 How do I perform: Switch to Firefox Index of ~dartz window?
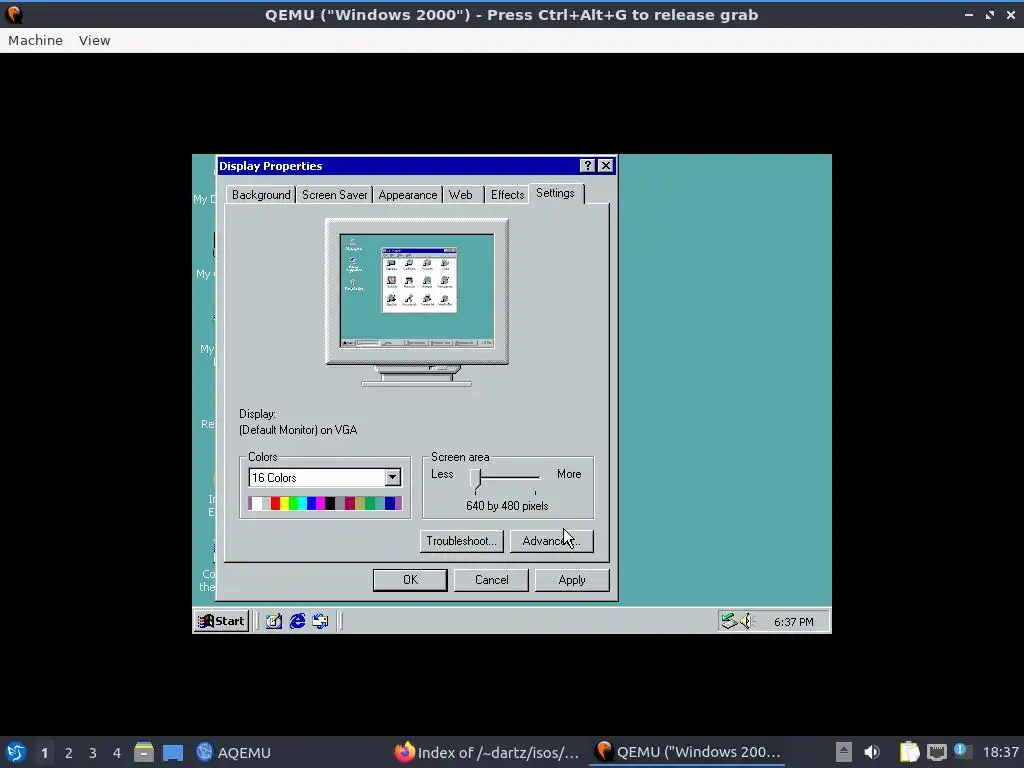[487, 752]
